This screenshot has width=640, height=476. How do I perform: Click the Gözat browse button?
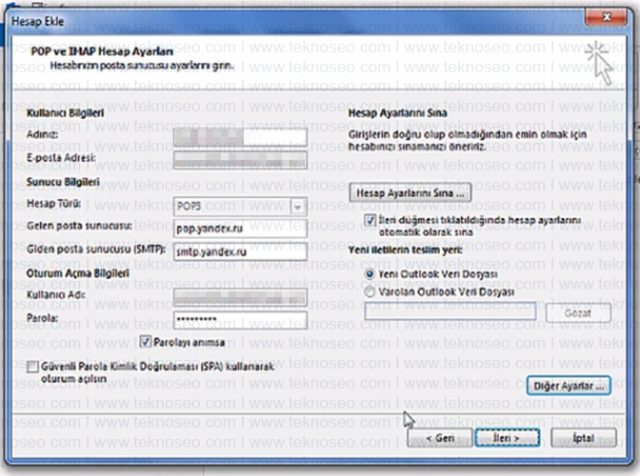(578, 313)
